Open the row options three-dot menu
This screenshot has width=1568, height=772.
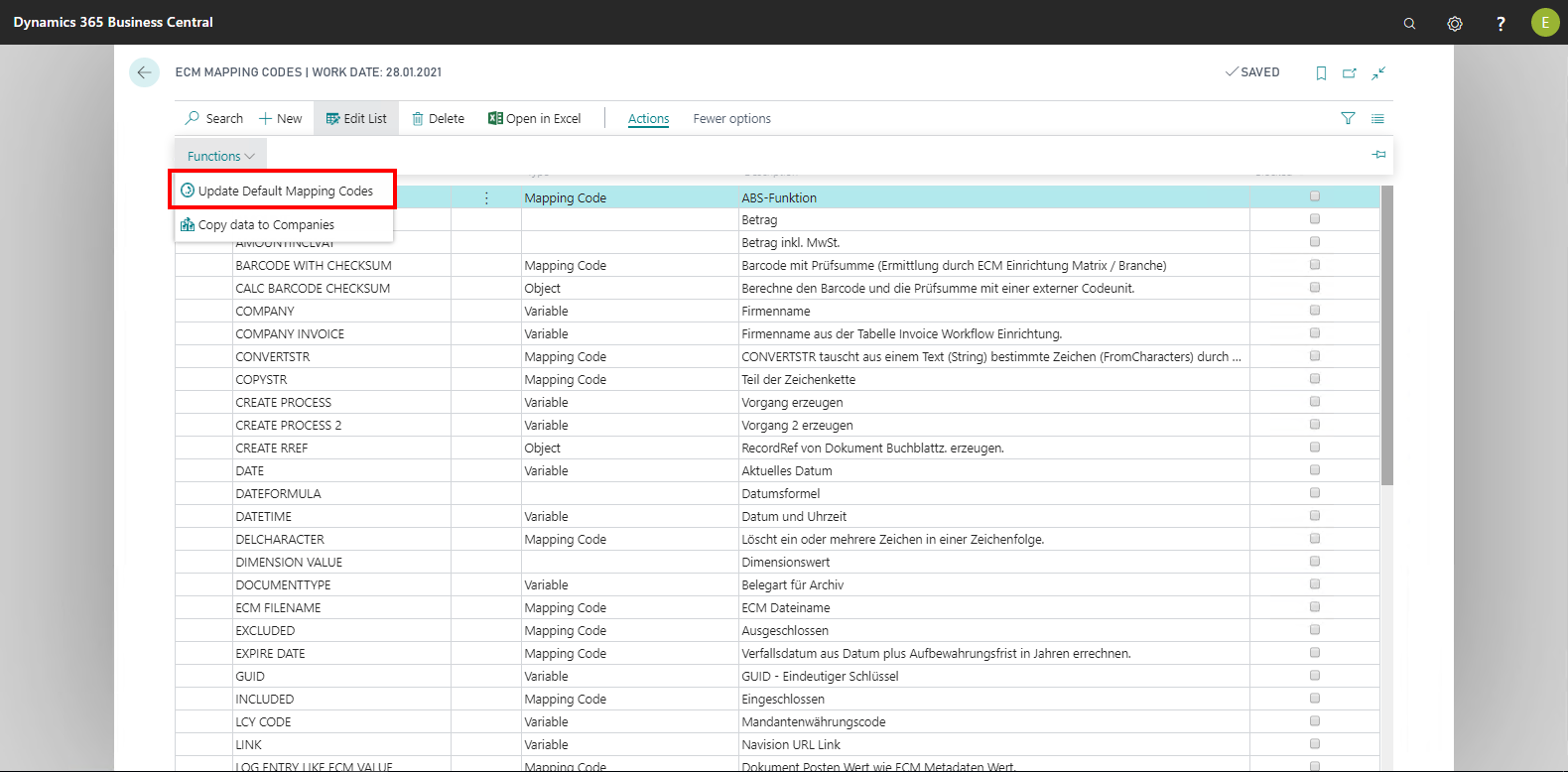point(486,198)
